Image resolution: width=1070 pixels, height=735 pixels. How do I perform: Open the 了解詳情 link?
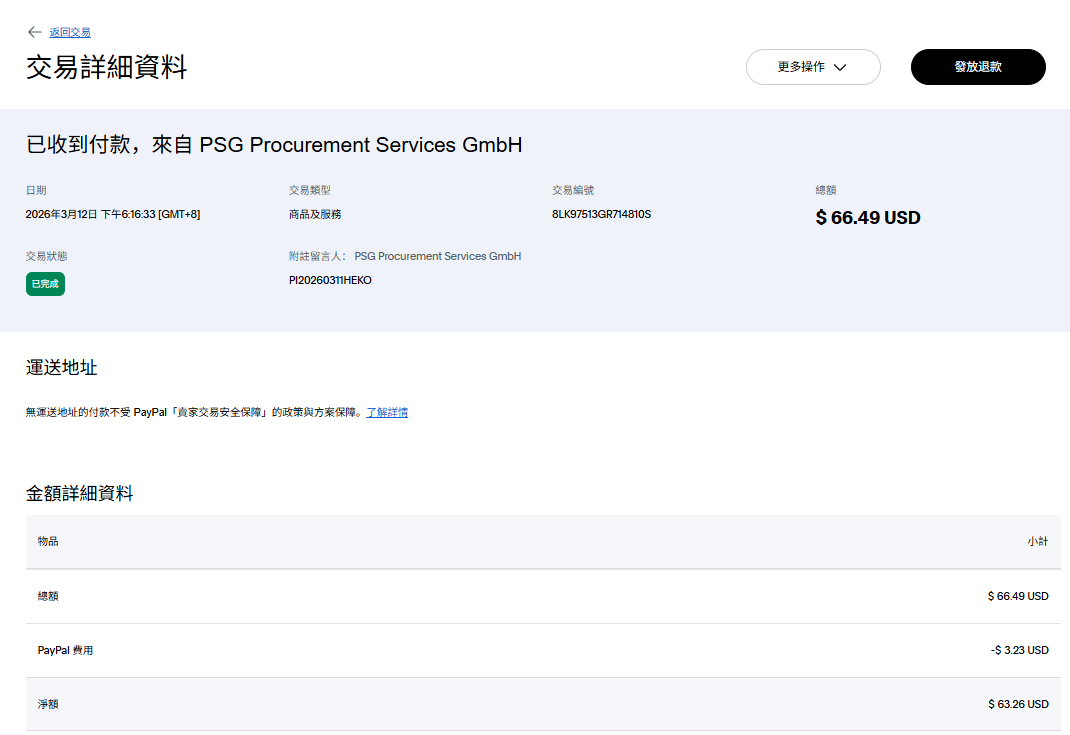[x=387, y=412]
